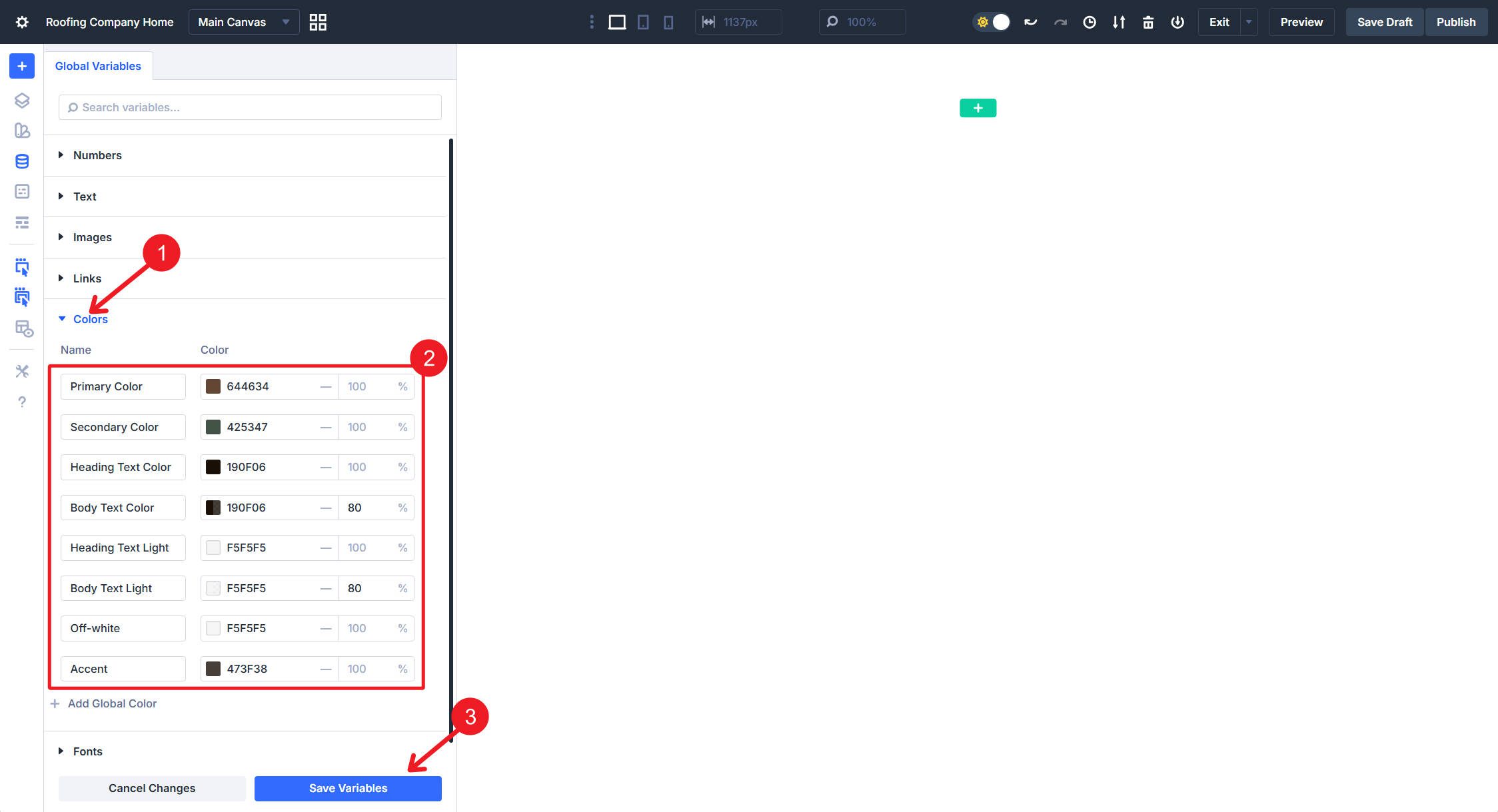Click Save Variables

point(347,788)
